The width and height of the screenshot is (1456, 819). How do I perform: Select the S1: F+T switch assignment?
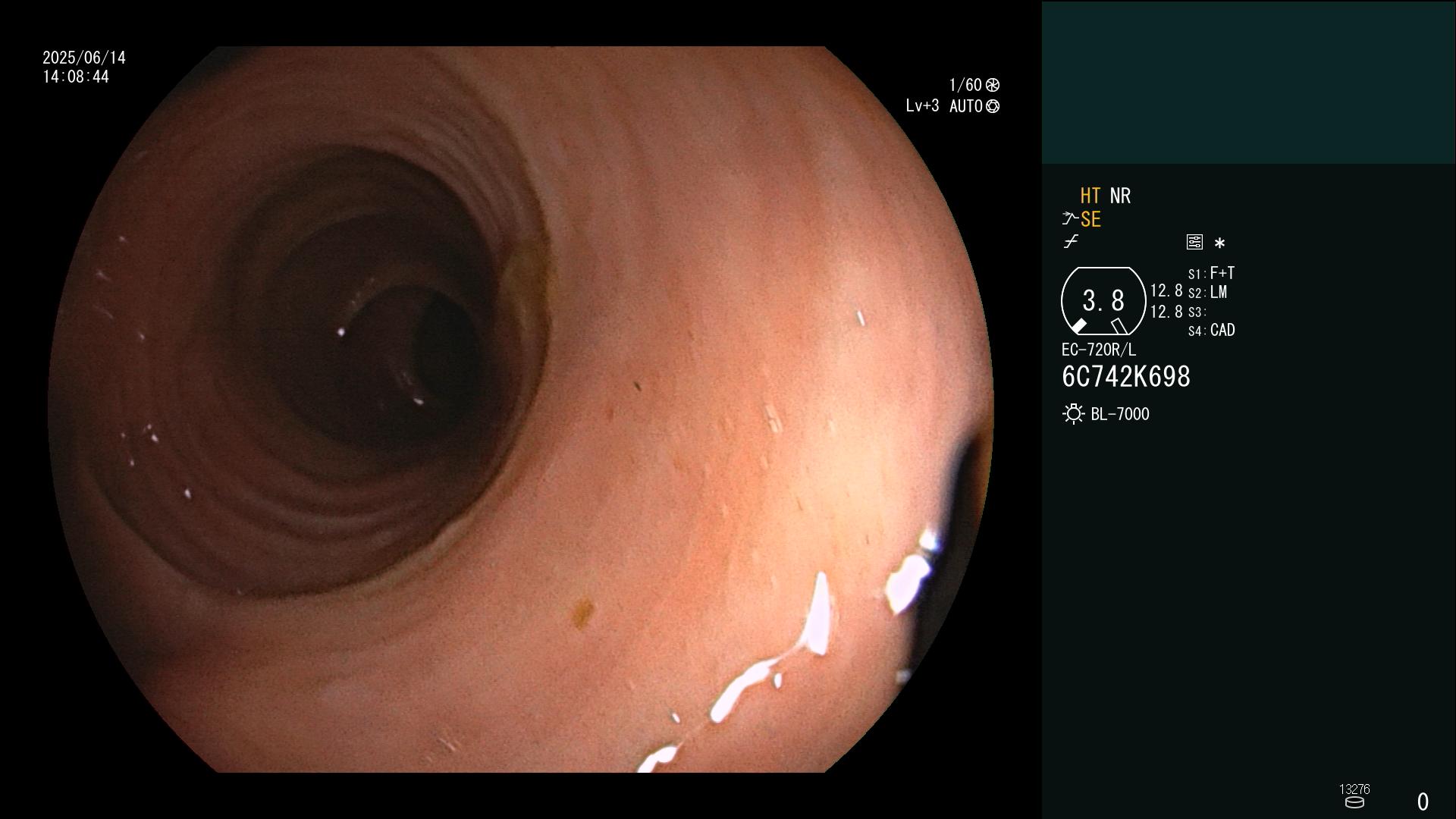coord(1211,273)
